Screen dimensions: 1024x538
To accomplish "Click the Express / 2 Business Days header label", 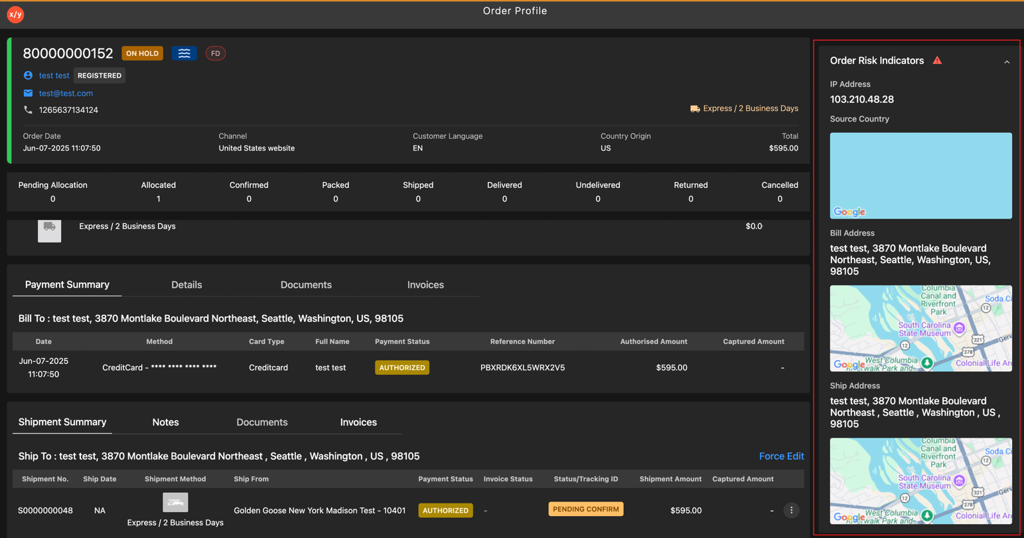I will pos(750,108).
